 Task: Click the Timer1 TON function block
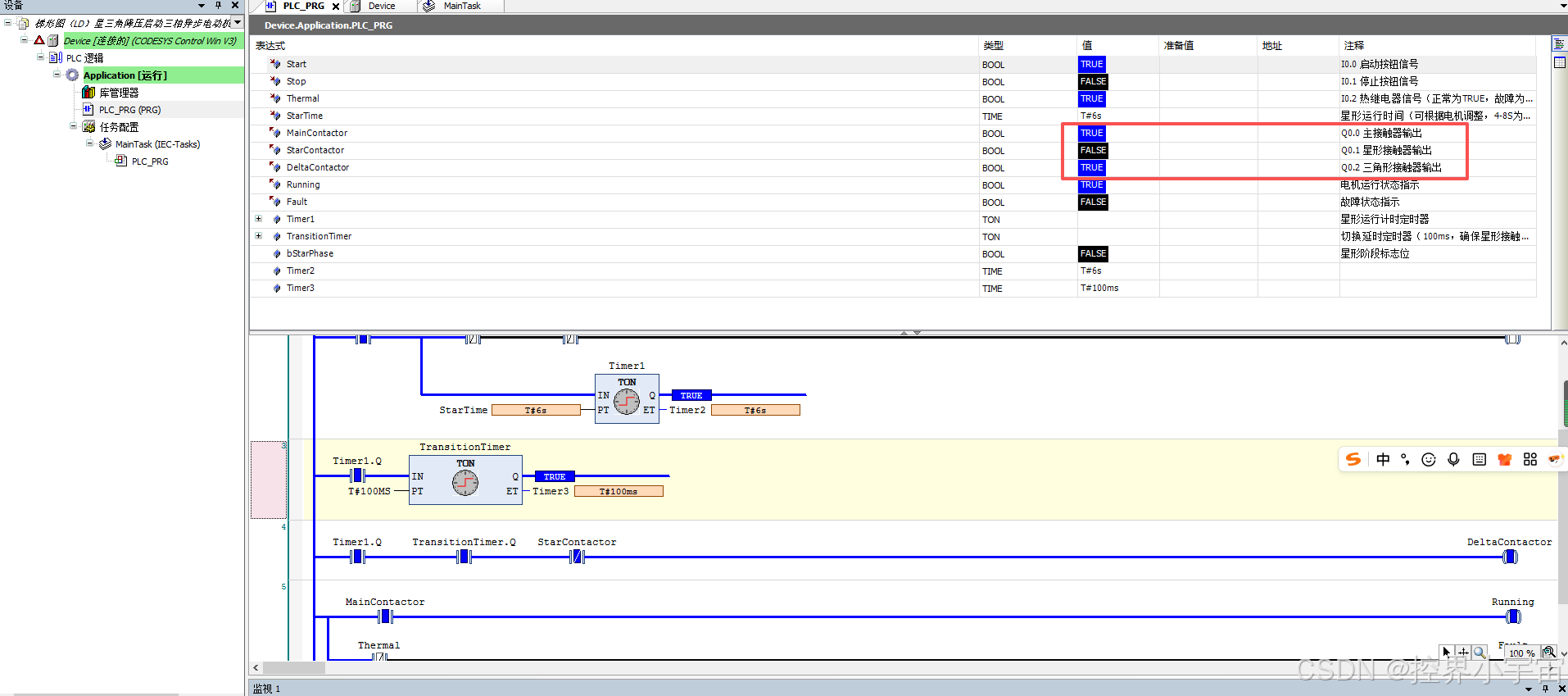[x=627, y=398]
